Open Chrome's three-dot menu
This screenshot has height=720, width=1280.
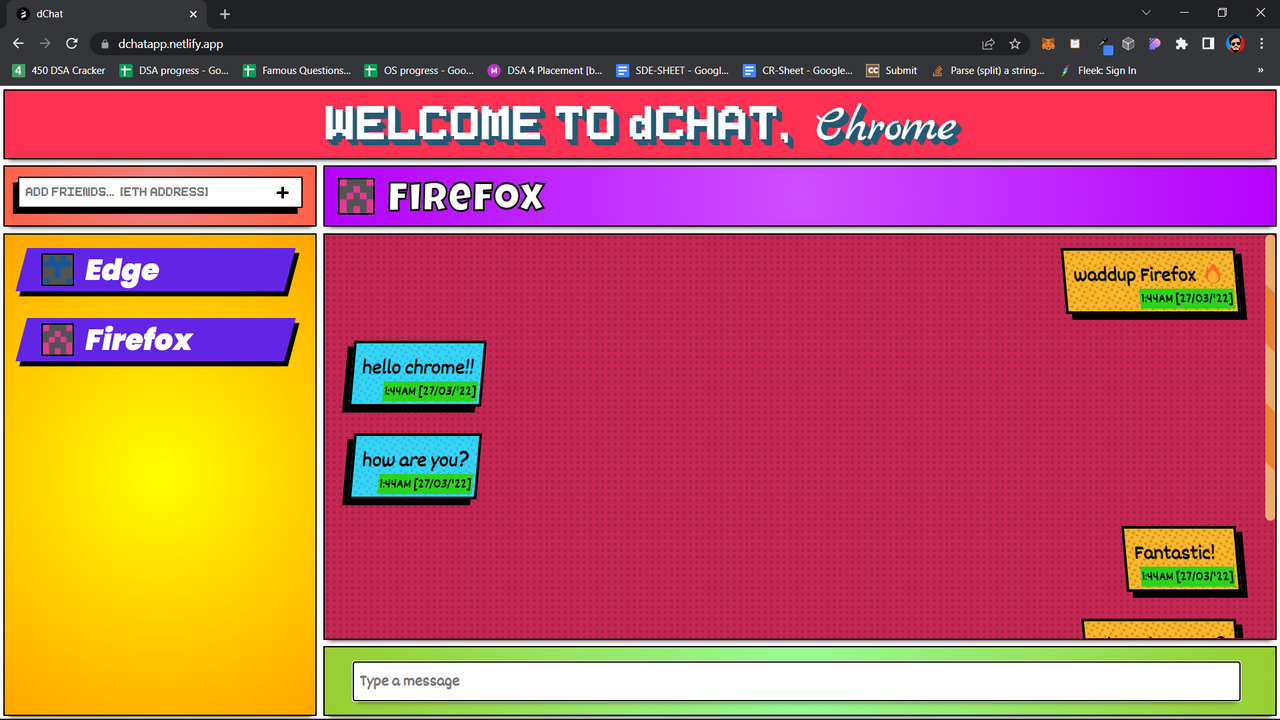pos(1261,44)
